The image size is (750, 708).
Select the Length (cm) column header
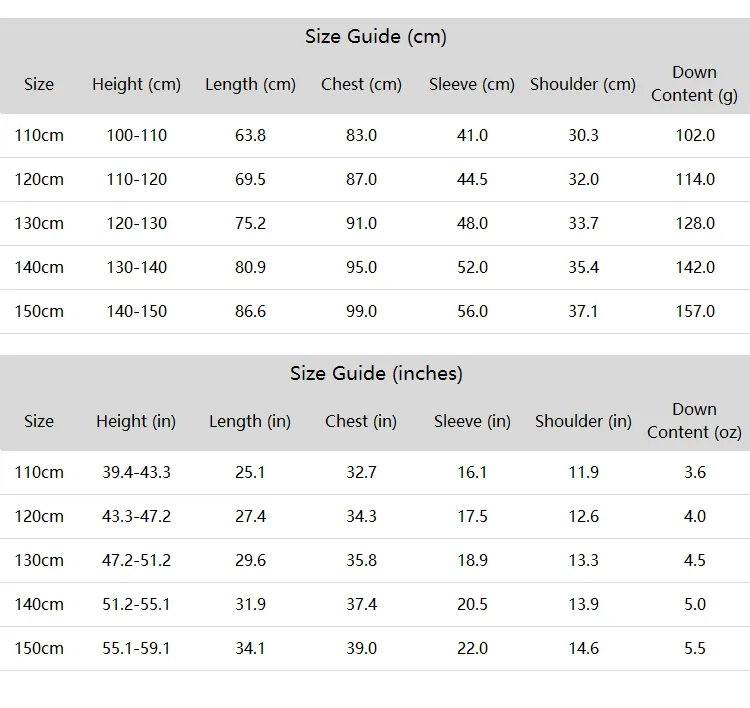click(250, 84)
